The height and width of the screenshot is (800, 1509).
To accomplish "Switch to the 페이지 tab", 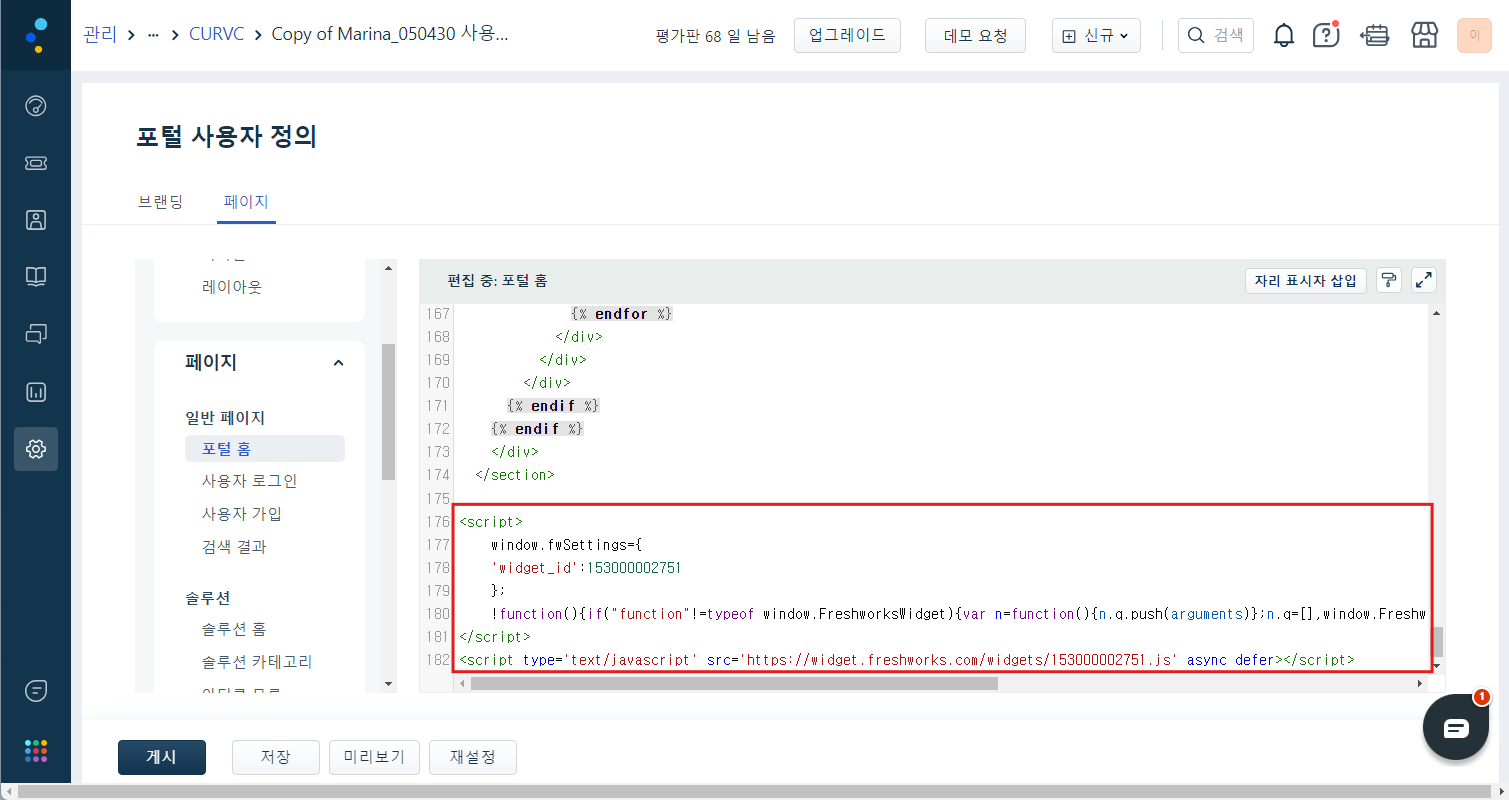I will [x=246, y=202].
